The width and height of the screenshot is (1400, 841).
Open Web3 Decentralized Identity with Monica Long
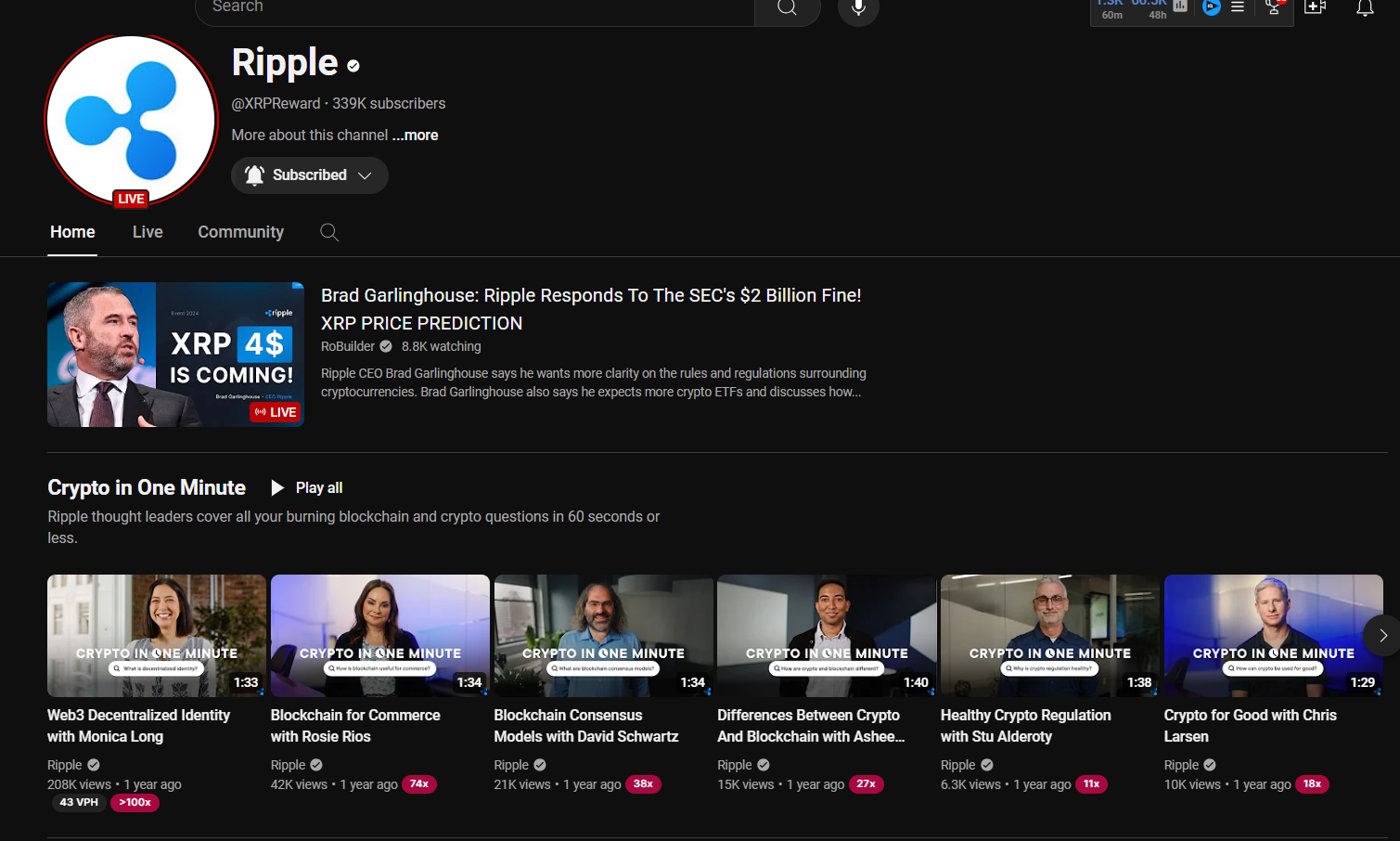point(139,726)
